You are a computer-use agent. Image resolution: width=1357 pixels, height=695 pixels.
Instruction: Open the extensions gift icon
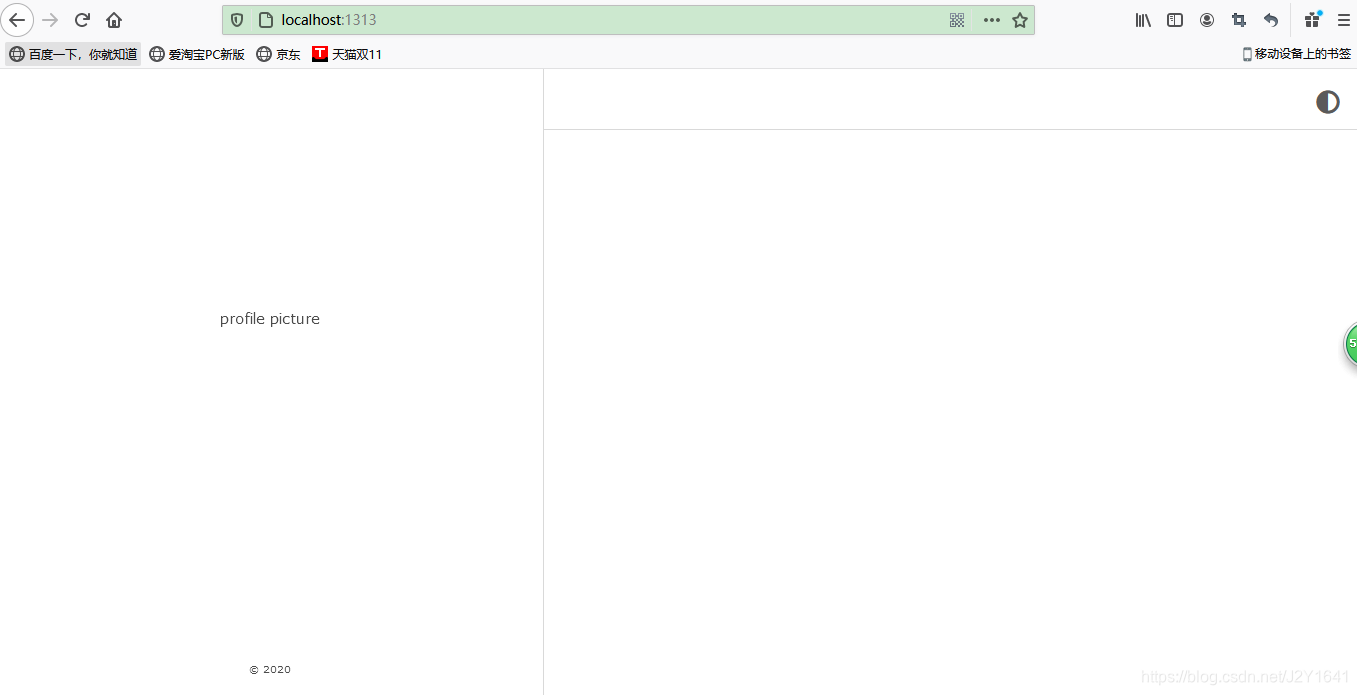click(x=1313, y=19)
